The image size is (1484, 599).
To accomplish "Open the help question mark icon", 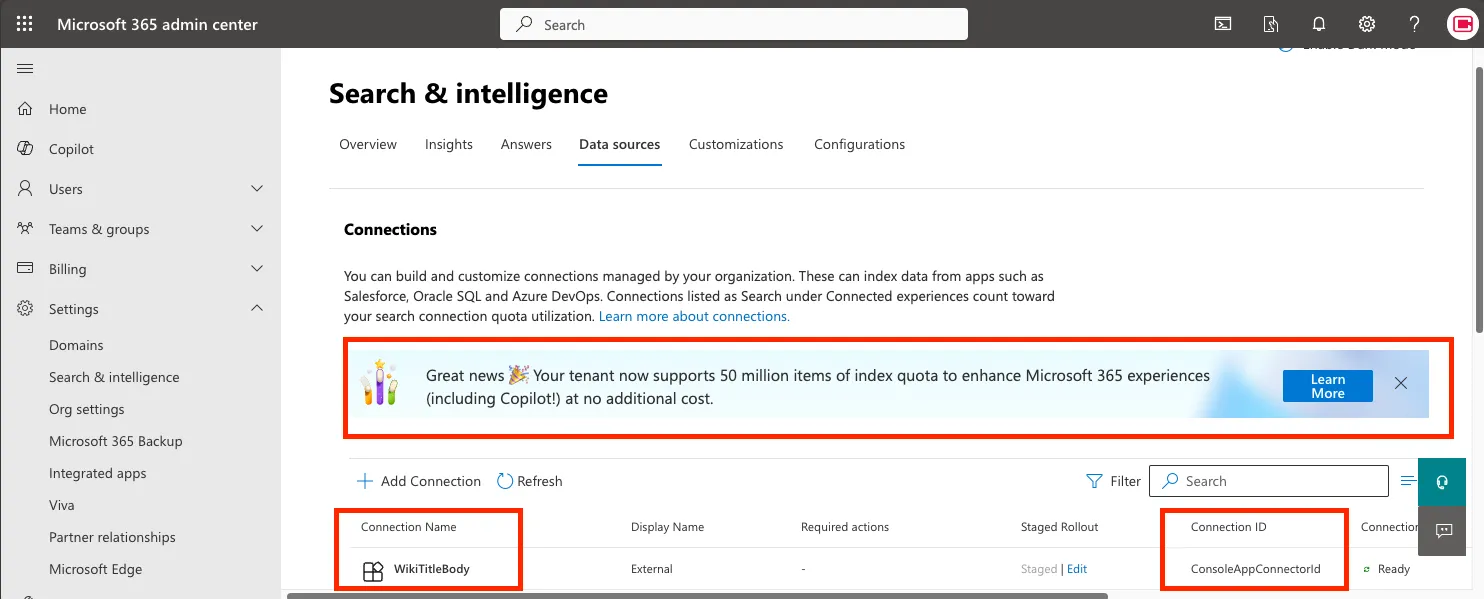I will click(x=1414, y=23).
